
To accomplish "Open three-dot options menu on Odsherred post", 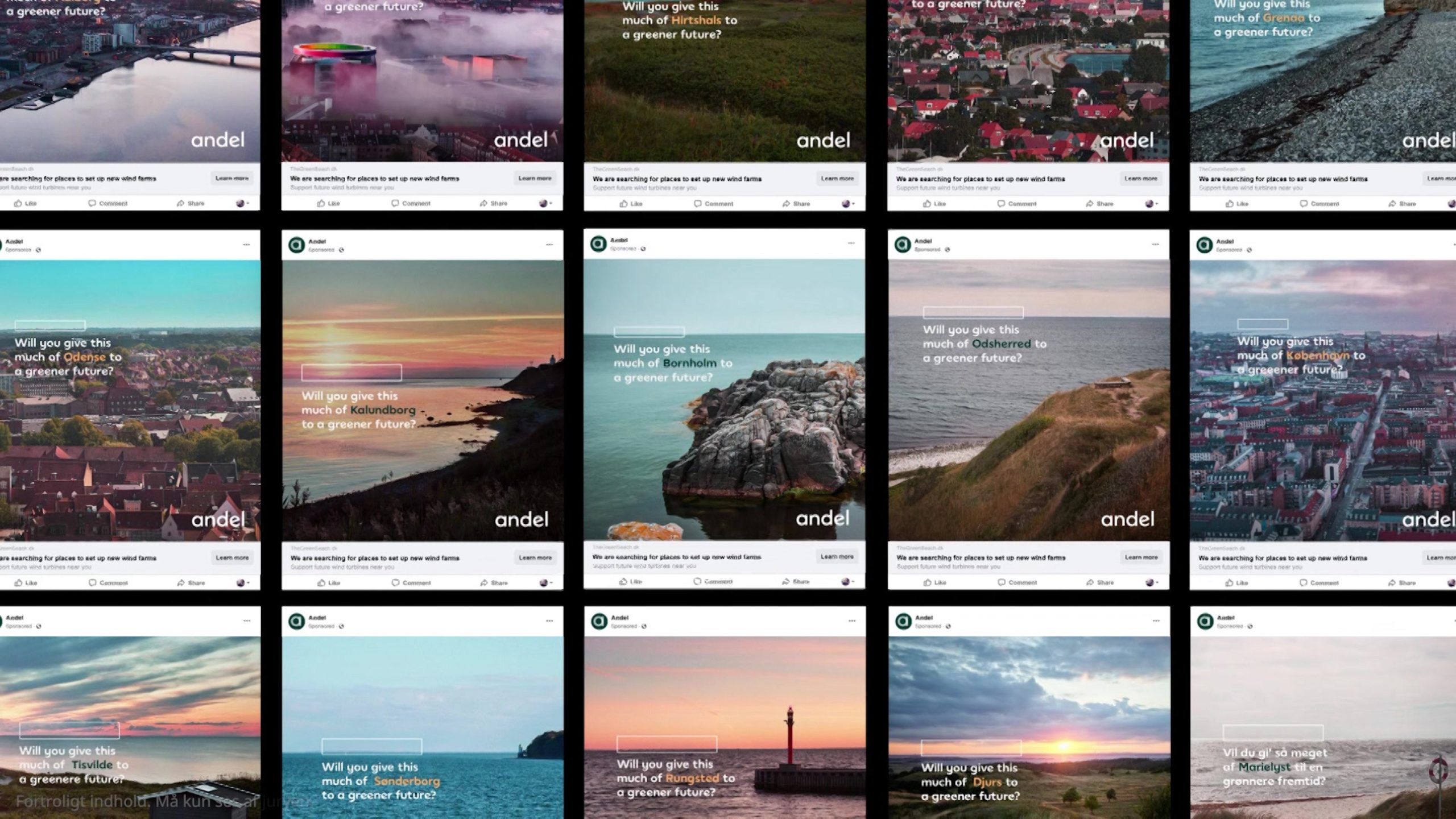I will click(x=1155, y=245).
